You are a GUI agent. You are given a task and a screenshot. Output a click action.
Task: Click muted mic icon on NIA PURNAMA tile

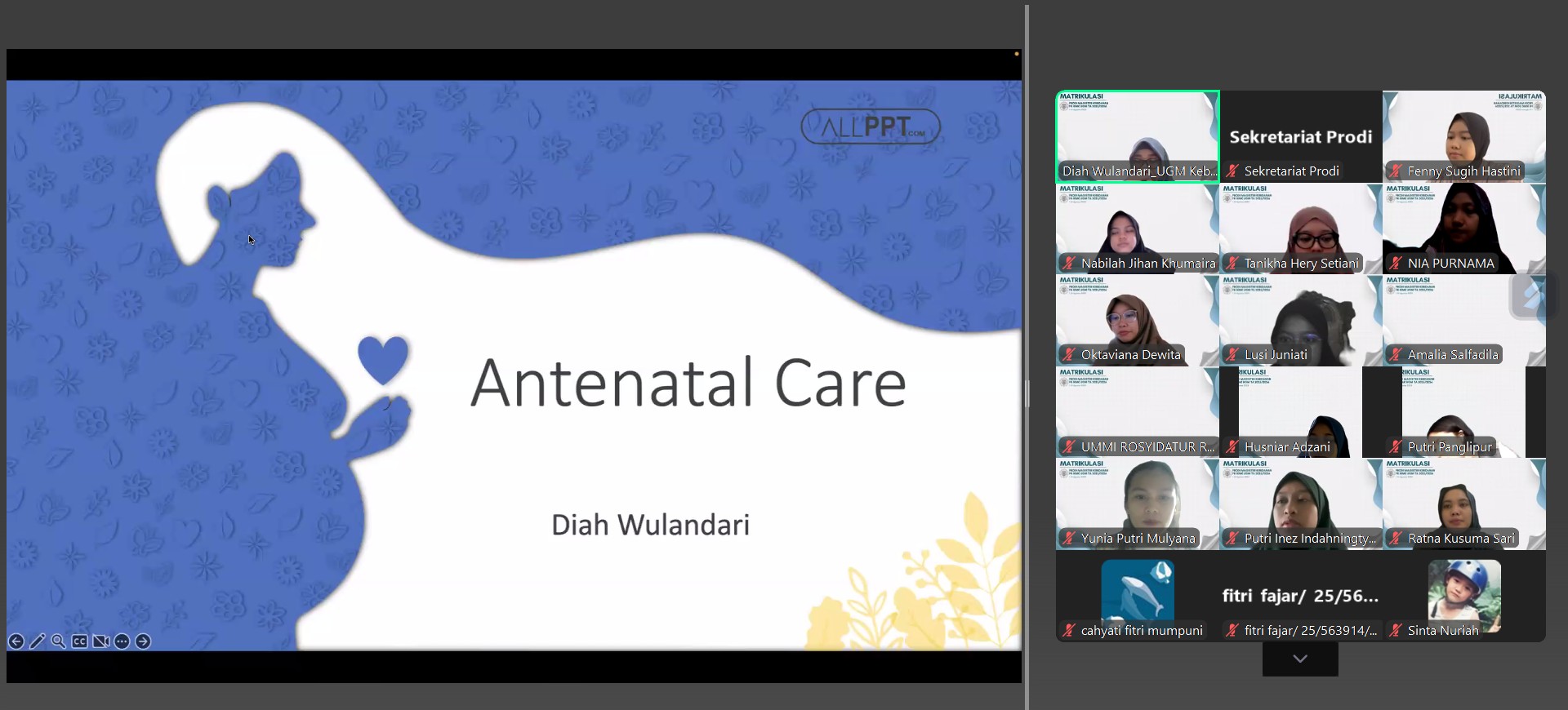(1396, 264)
